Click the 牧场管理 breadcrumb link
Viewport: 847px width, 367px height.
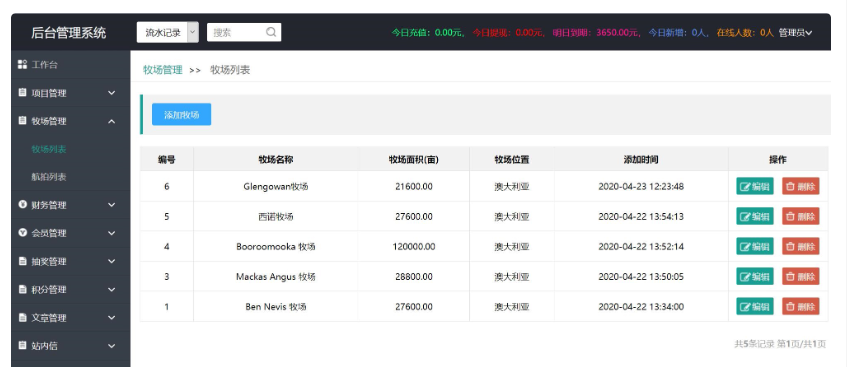tap(163, 70)
